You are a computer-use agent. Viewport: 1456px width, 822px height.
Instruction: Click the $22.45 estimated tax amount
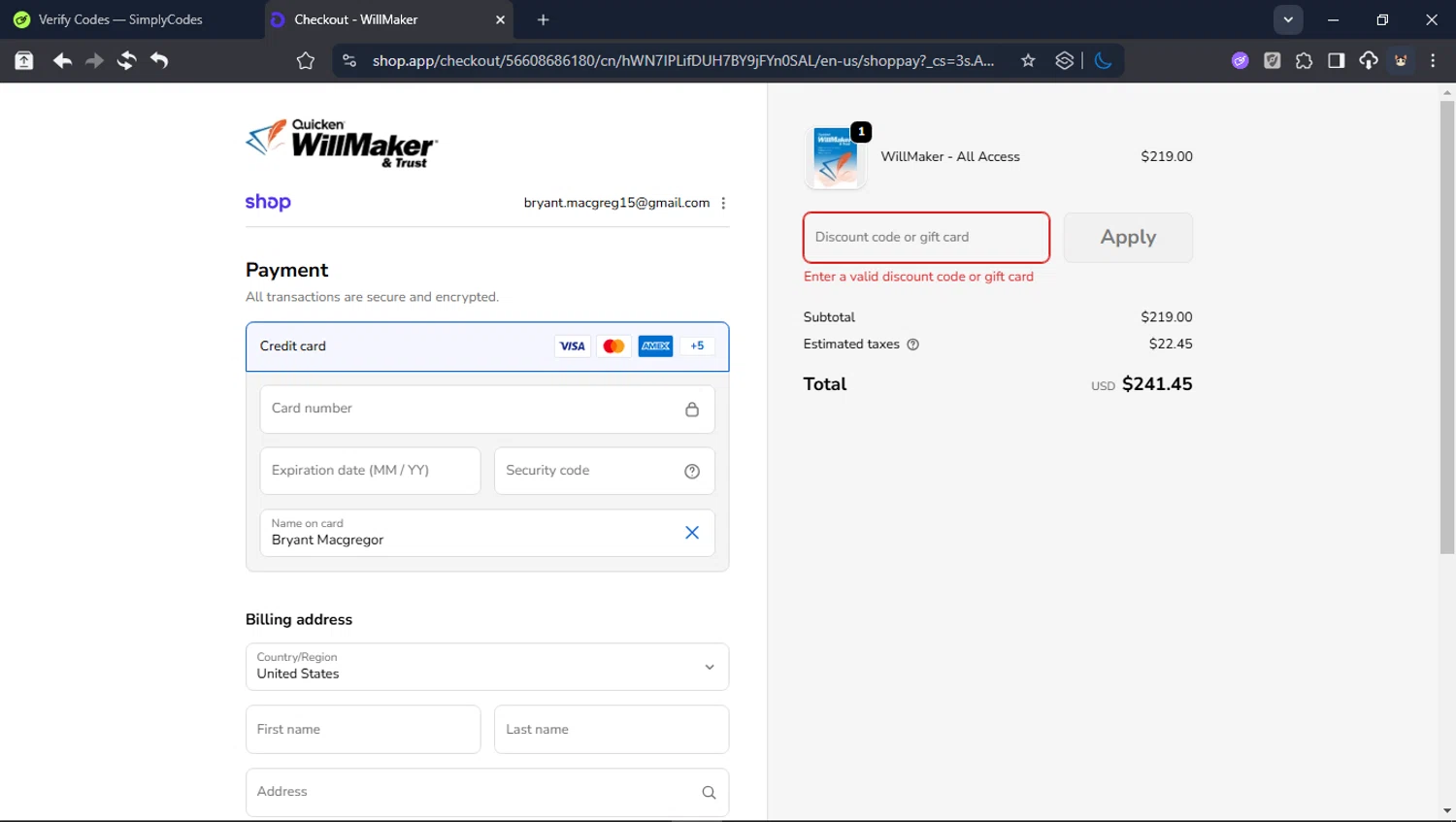pyautogui.click(x=1171, y=344)
